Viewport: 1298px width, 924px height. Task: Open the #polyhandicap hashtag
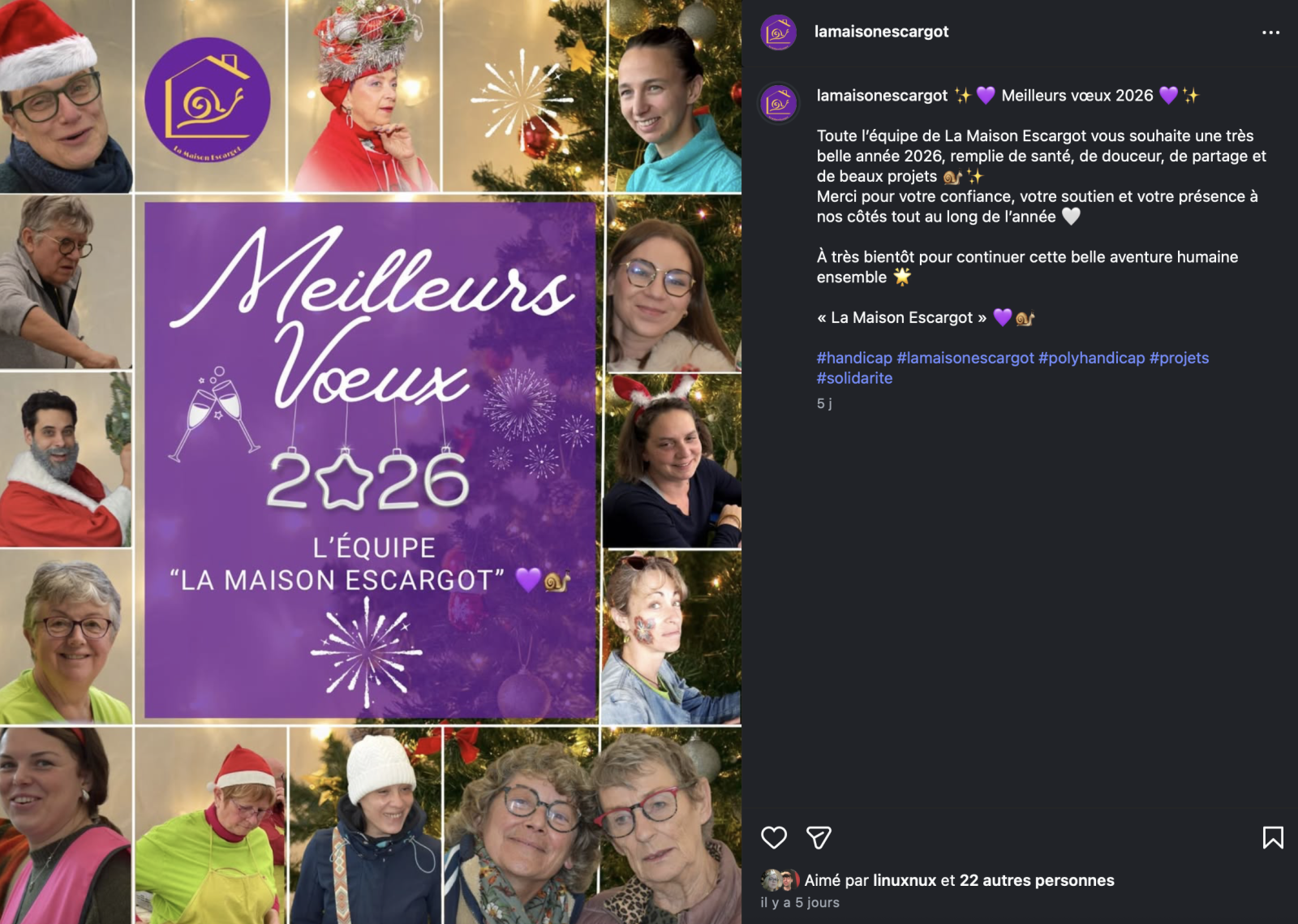1092,358
